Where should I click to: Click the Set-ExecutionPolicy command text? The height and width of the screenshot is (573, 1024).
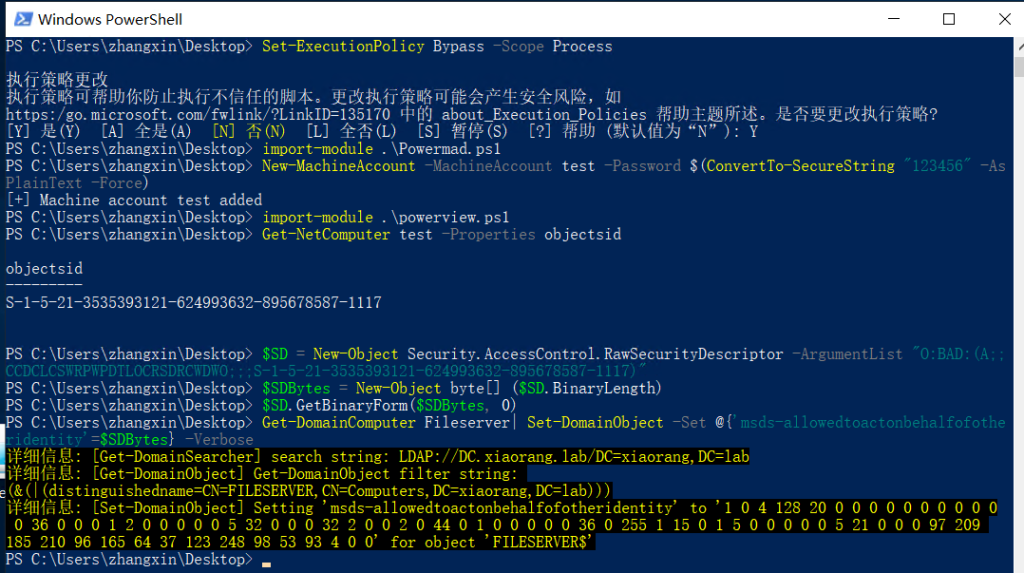click(x=343, y=46)
